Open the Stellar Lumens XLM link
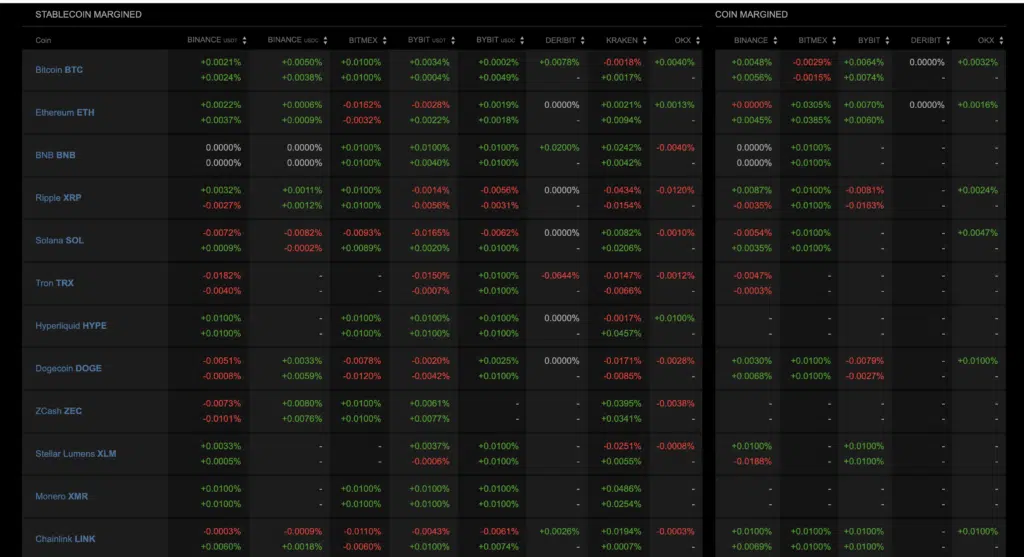Image resolution: width=1024 pixels, height=557 pixels. (x=76, y=454)
